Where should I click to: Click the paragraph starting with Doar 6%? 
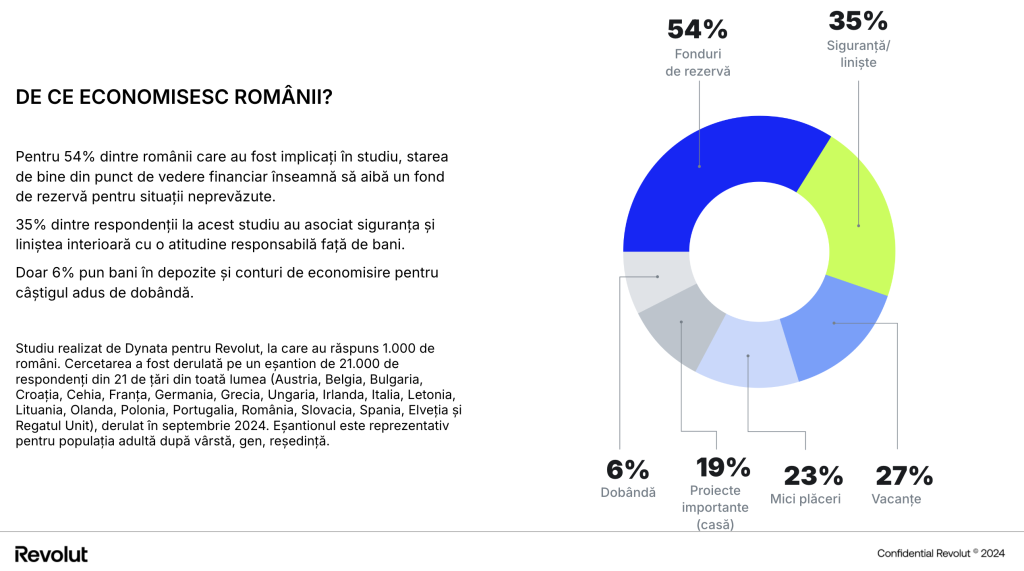pos(227,282)
